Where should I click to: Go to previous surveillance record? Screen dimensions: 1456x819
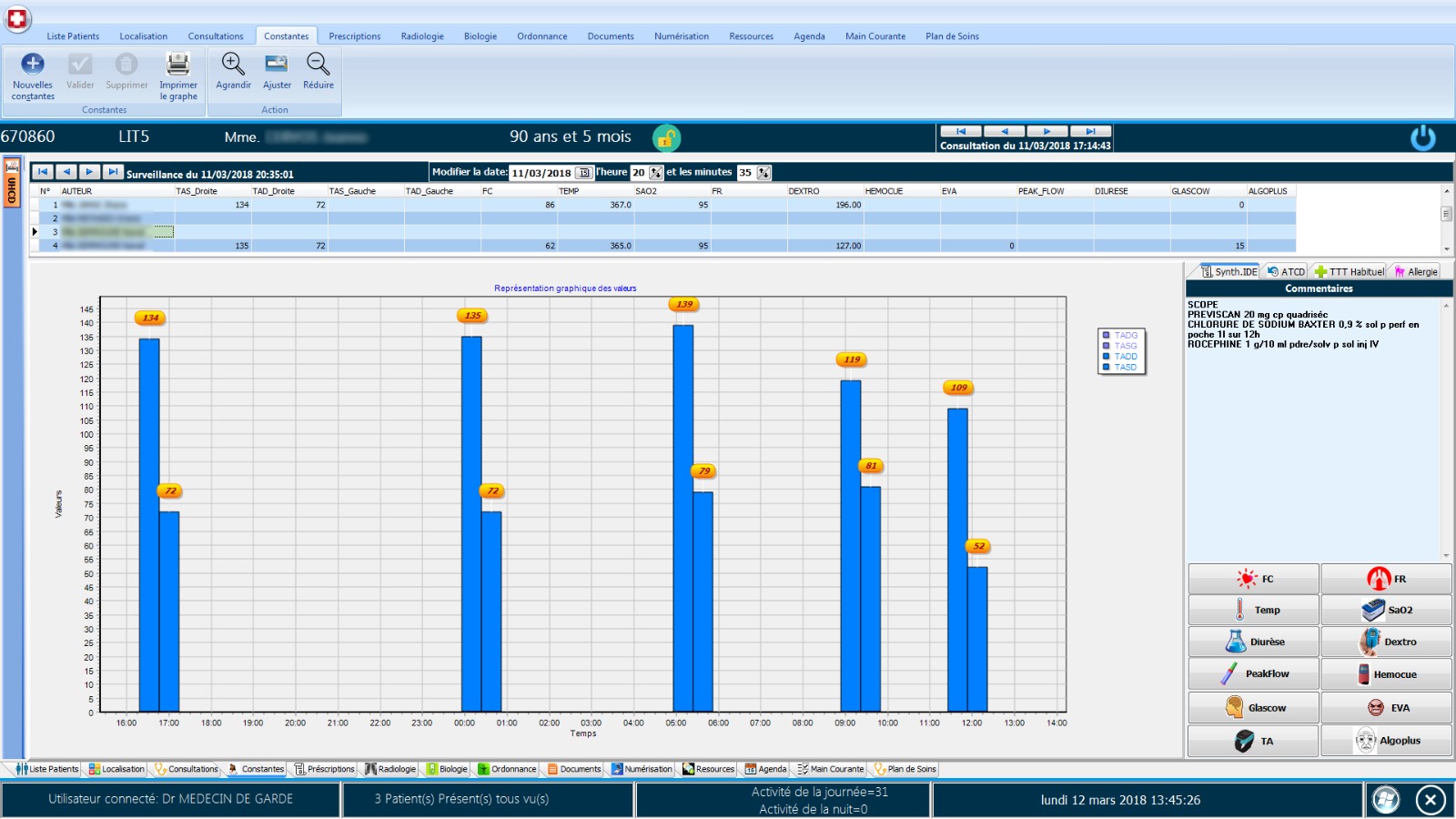tap(66, 172)
